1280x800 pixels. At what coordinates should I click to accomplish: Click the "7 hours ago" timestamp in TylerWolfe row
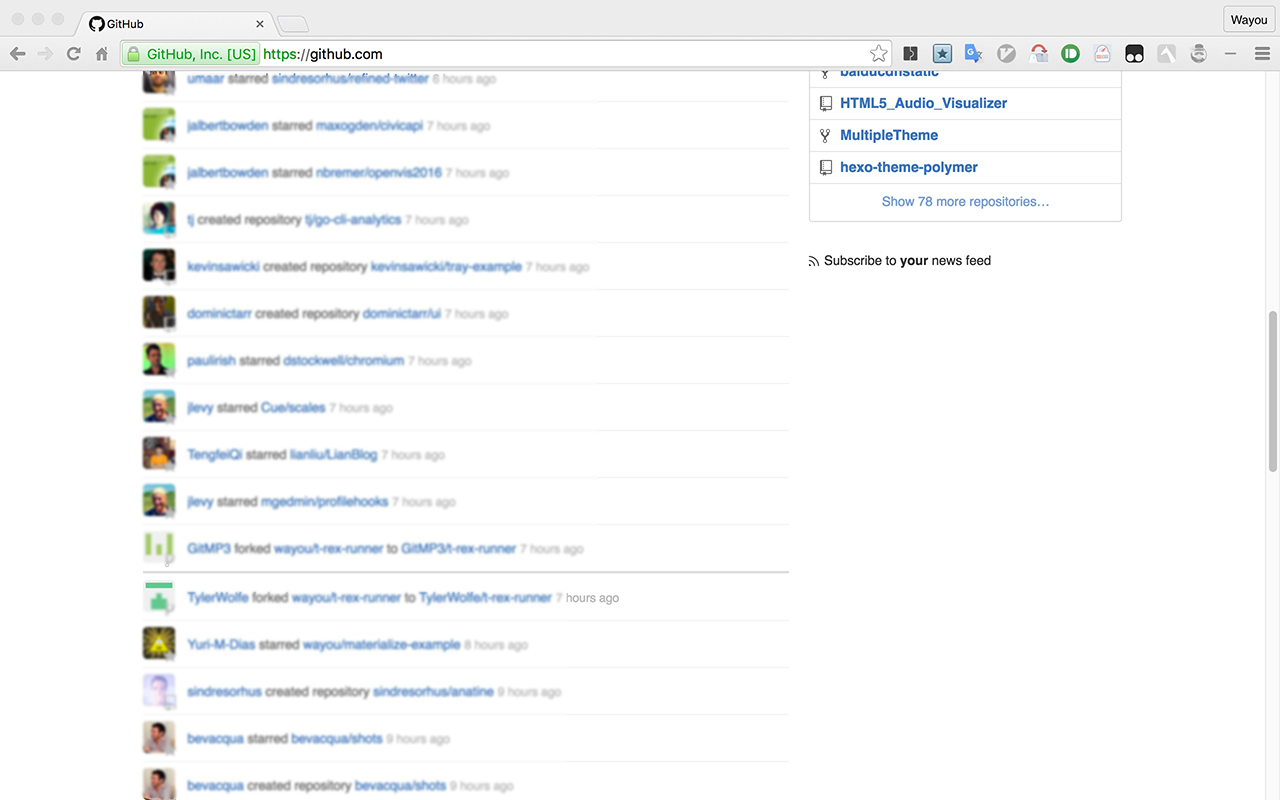[588, 598]
